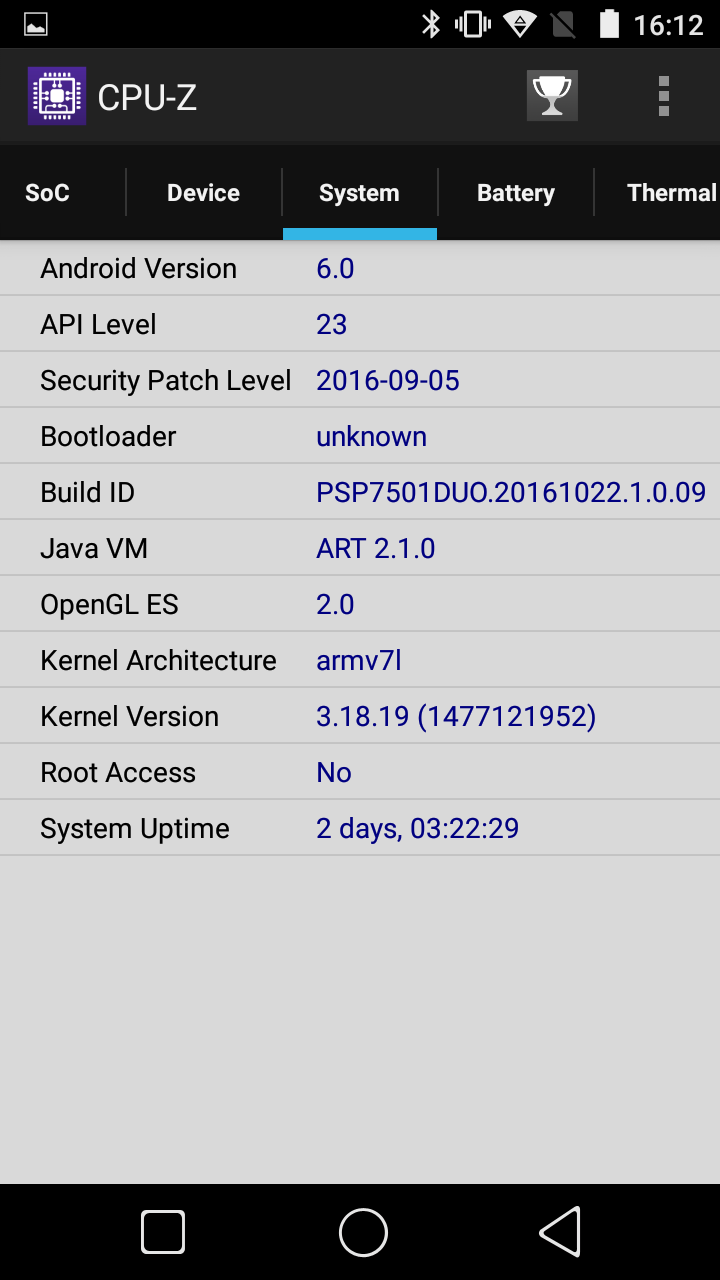Go to the Thermal tab
Screen dimensions: 720x1280
671,193
